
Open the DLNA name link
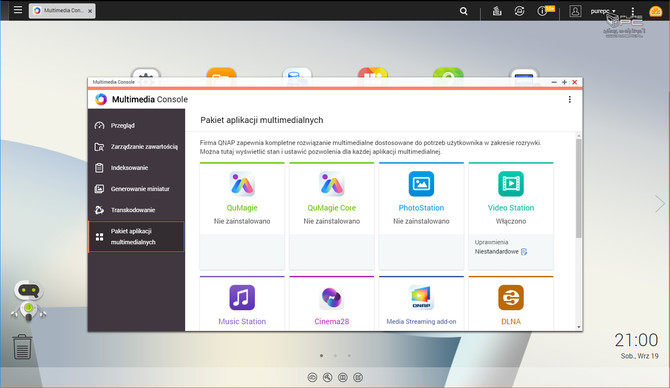511,321
